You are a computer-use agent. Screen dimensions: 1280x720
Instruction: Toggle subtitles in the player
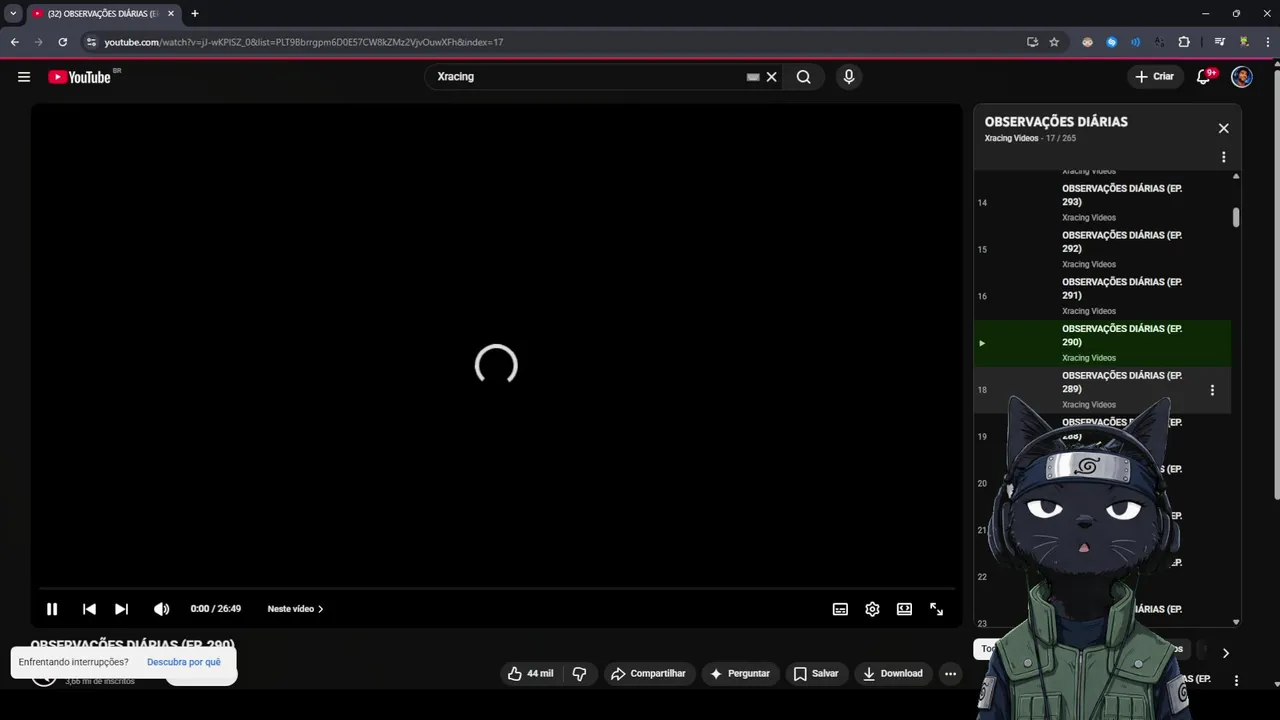pos(840,609)
